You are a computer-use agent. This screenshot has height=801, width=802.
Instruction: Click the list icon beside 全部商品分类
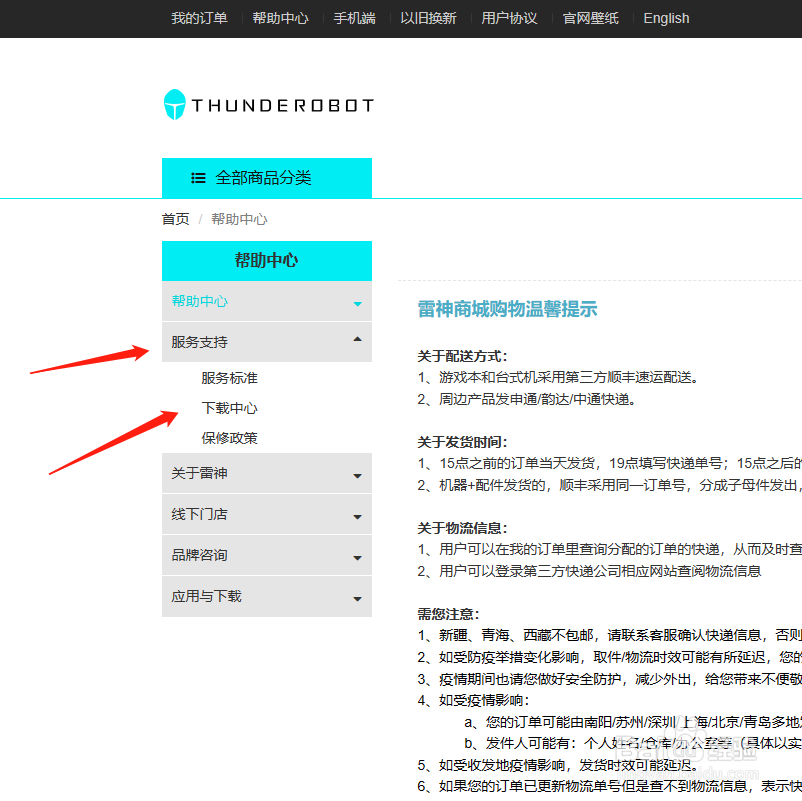[198, 178]
